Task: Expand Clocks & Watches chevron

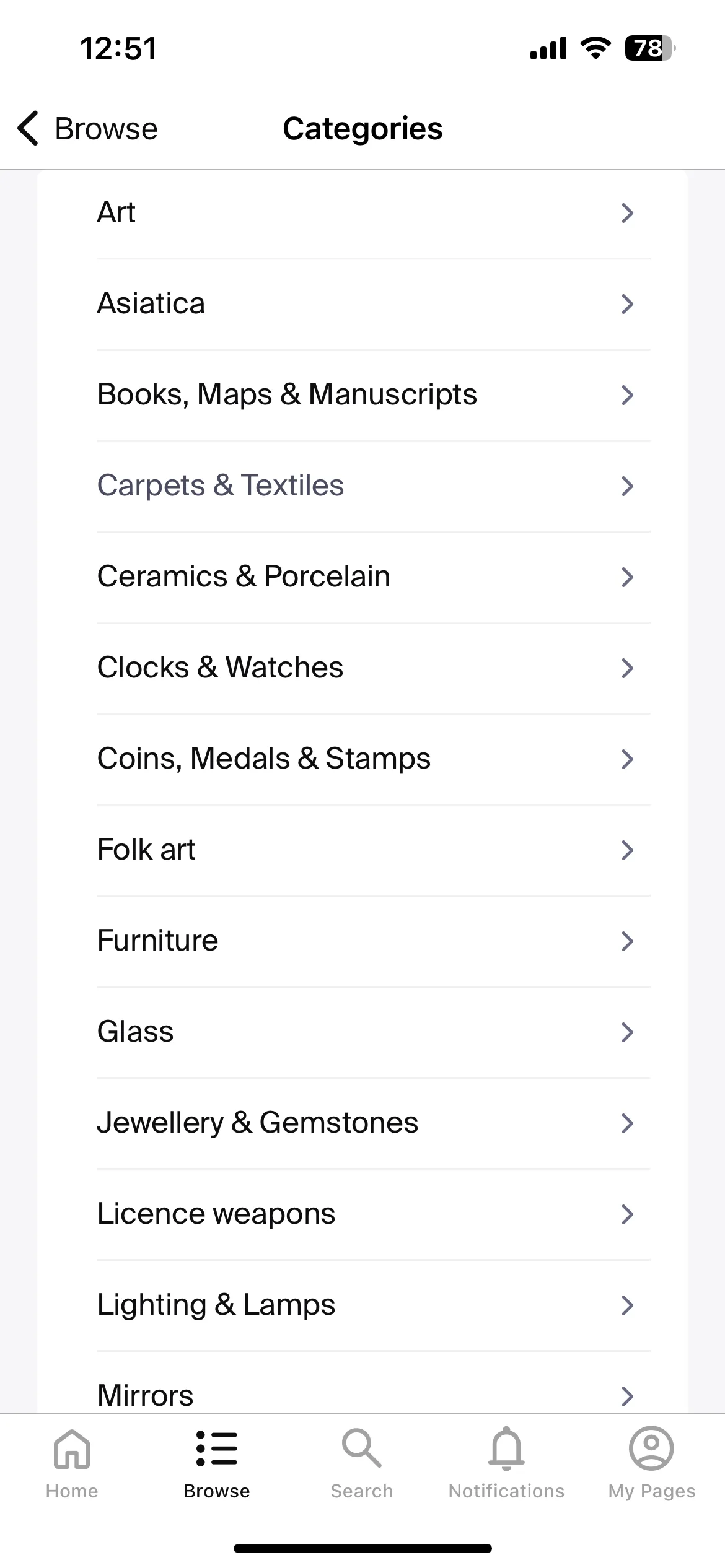Action: click(x=627, y=668)
